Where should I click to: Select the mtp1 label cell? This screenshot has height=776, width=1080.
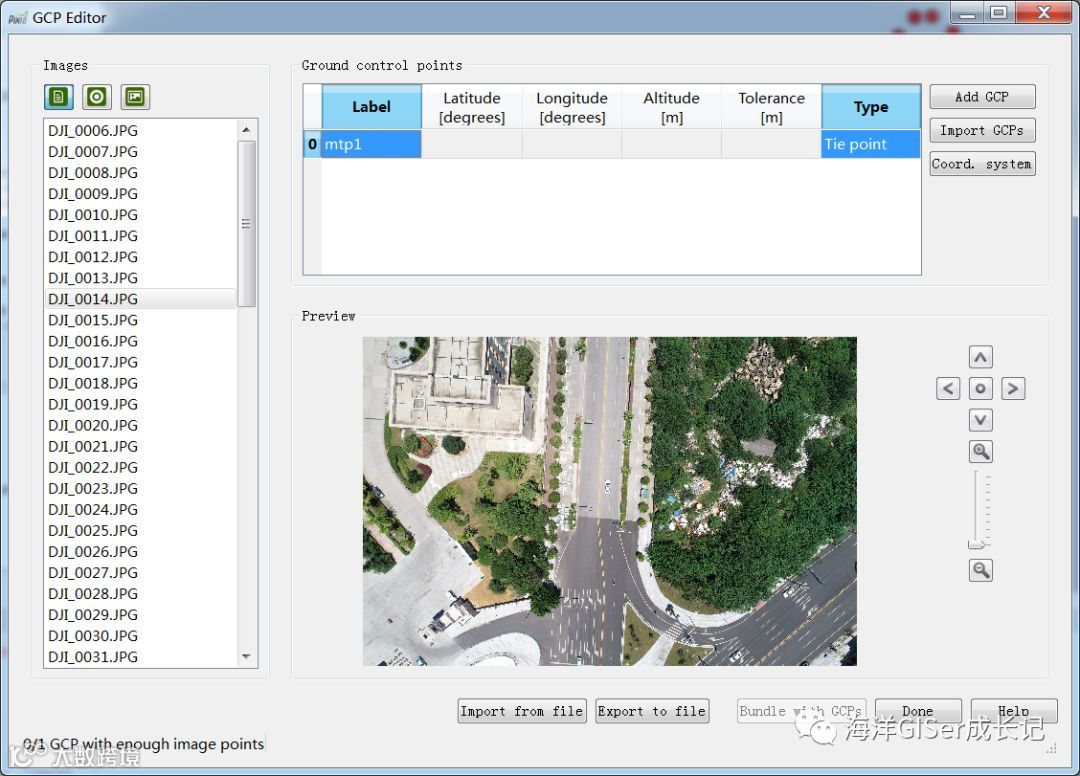[x=371, y=144]
